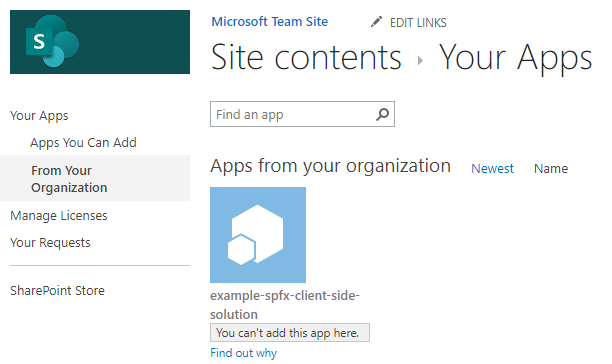This screenshot has width=612, height=364.
Task: Open the SharePoint Store link
Action: coord(57,291)
